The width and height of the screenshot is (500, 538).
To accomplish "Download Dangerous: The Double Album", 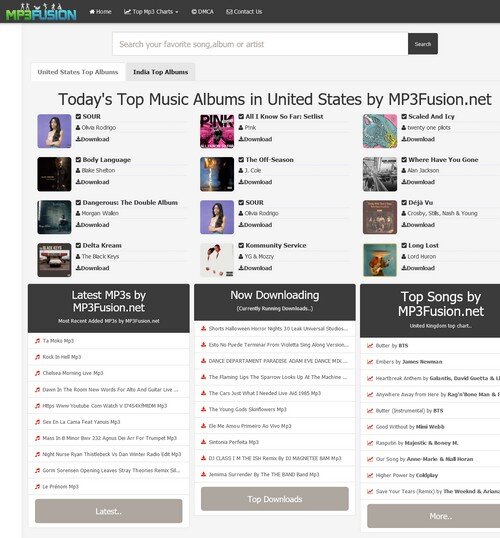I will pos(93,225).
